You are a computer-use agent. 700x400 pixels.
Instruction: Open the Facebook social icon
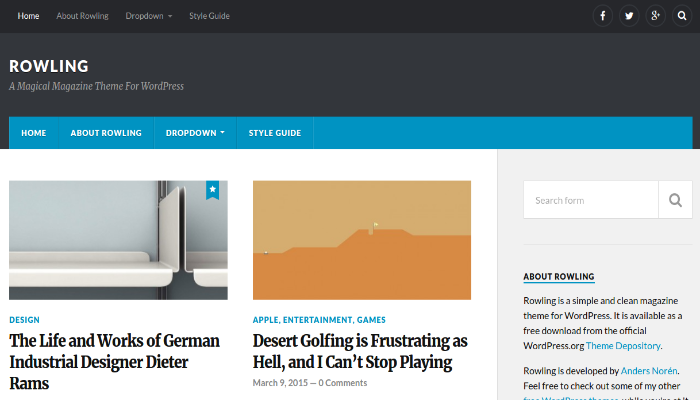[x=603, y=16]
